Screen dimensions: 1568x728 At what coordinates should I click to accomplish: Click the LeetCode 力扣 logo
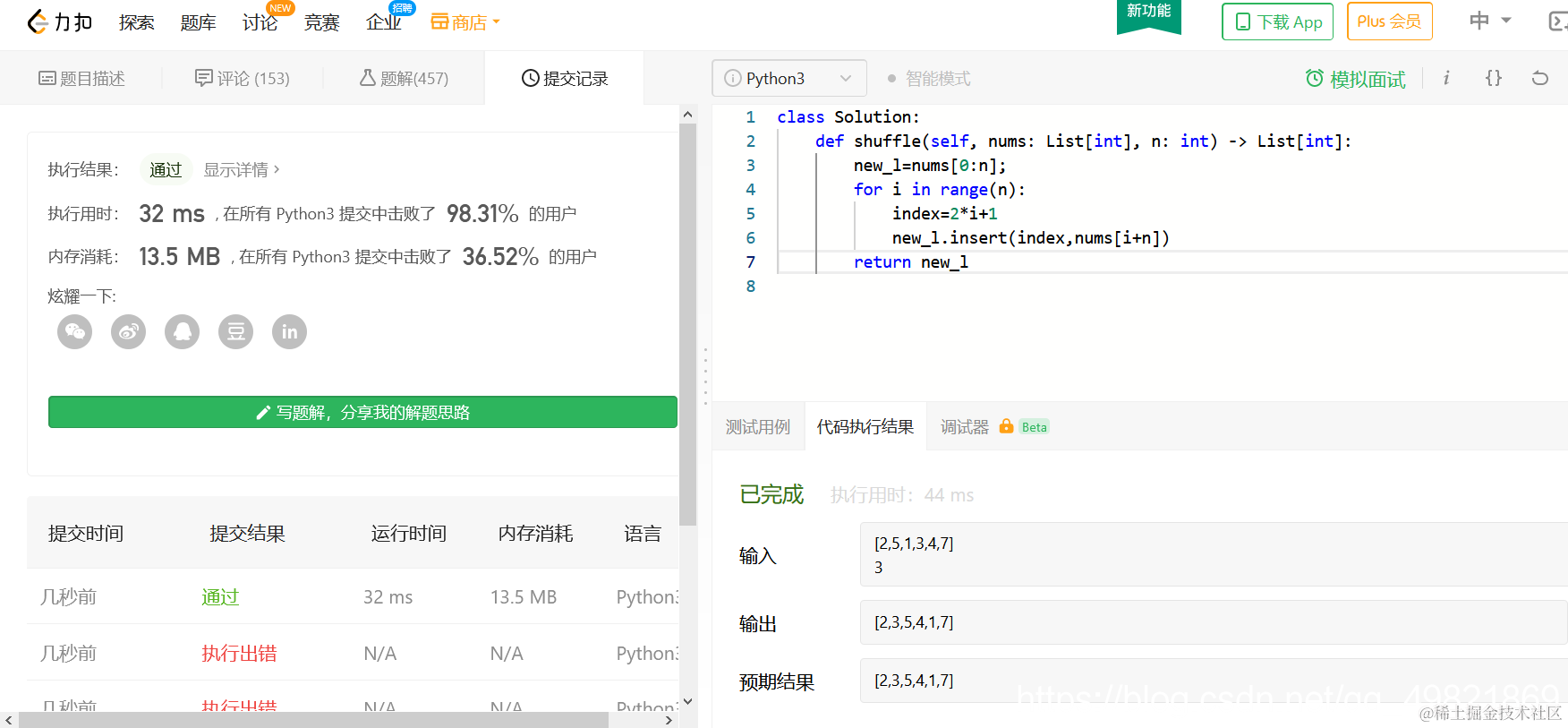(x=59, y=22)
